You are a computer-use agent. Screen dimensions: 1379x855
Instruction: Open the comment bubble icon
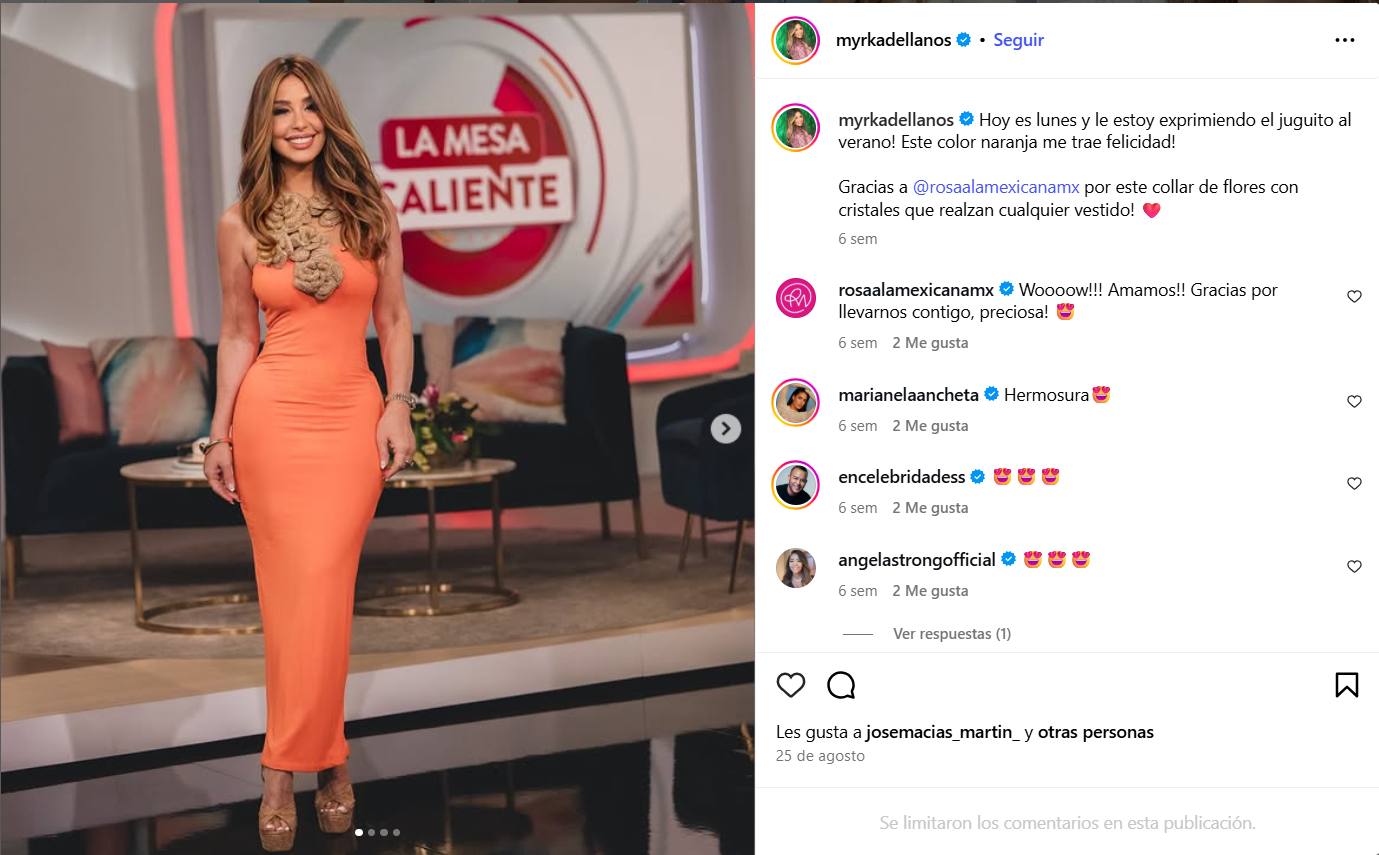coord(841,685)
